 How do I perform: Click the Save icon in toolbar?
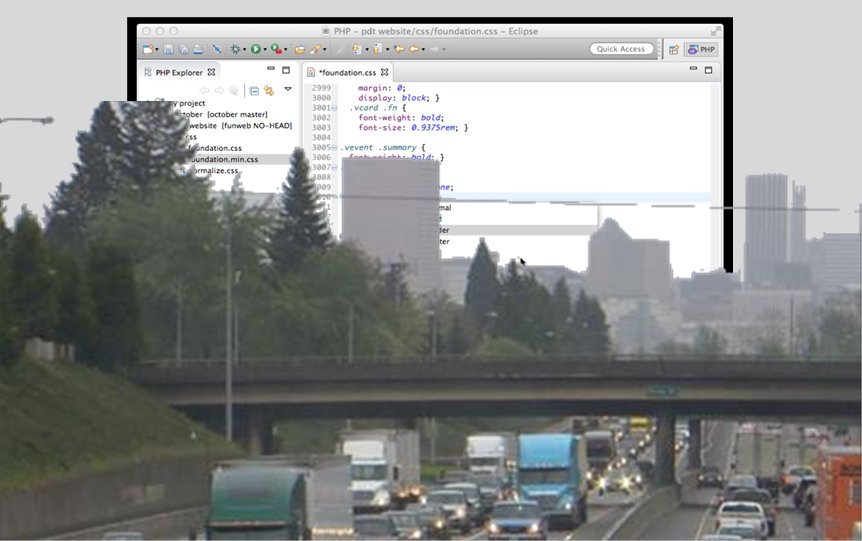coord(168,49)
